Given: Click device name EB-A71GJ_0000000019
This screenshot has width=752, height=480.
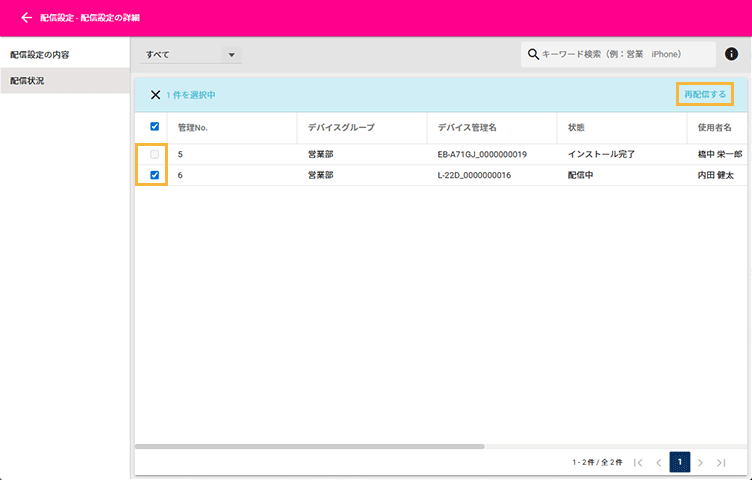Looking at the screenshot, I should point(482,154).
